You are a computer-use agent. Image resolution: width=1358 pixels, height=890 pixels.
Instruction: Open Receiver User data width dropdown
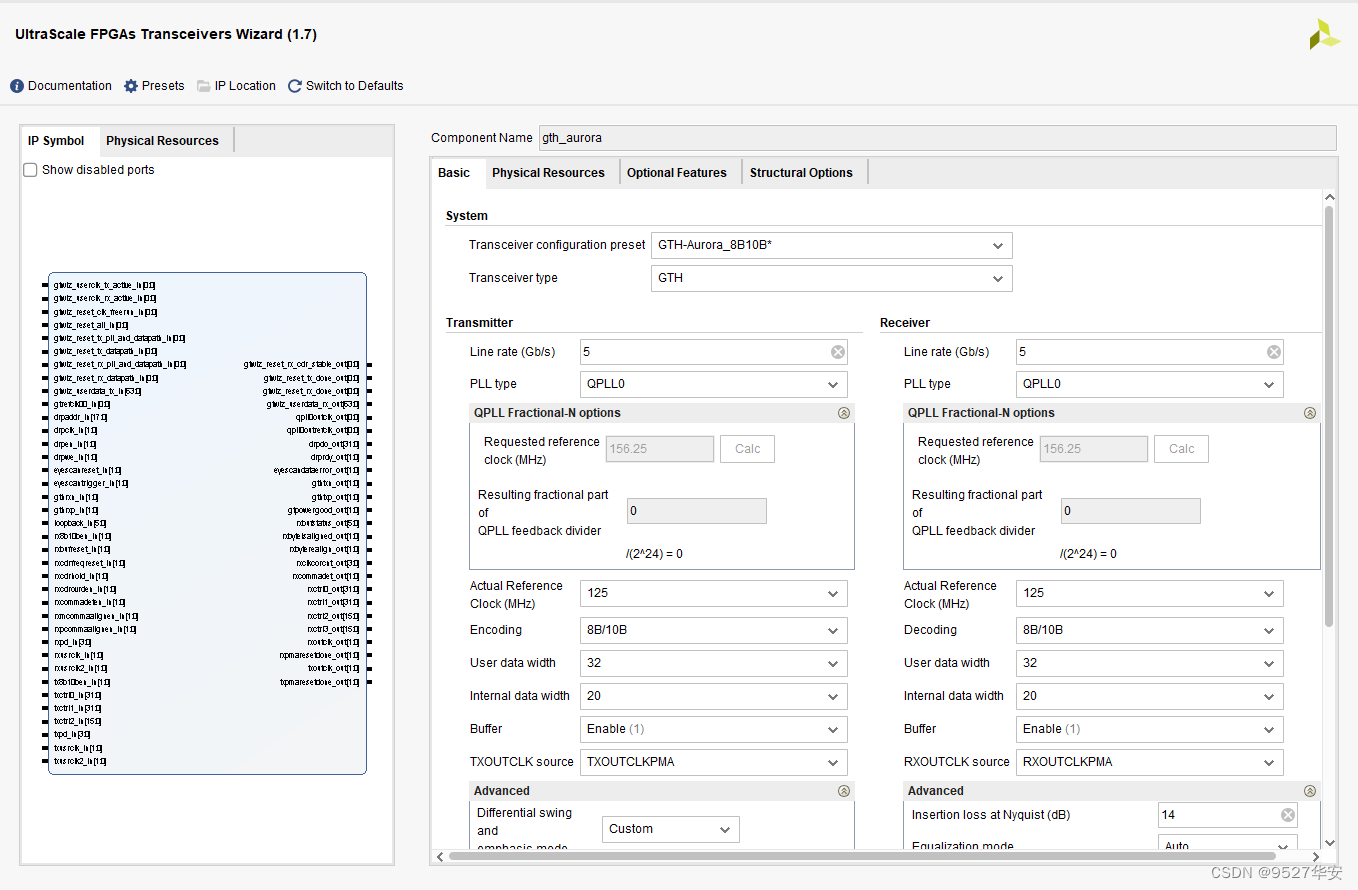pos(1150,663)
